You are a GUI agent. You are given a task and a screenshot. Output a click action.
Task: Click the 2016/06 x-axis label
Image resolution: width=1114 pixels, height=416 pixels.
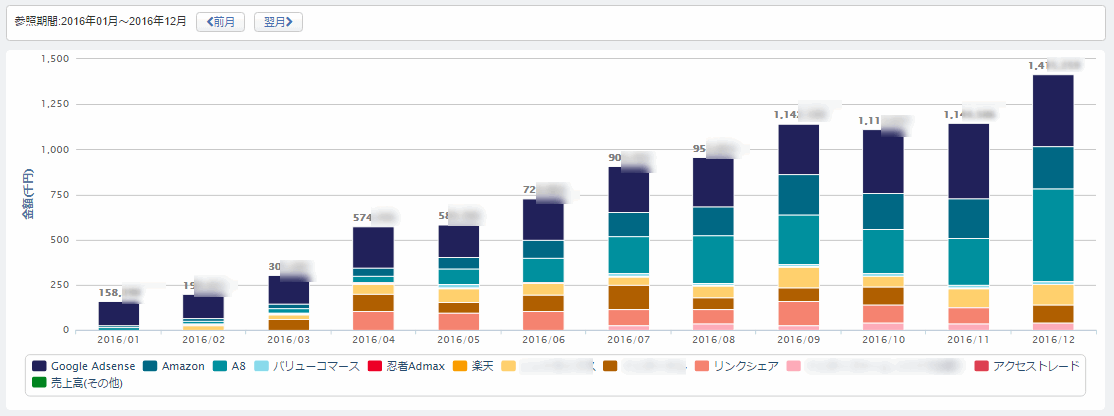click(543, 340)
